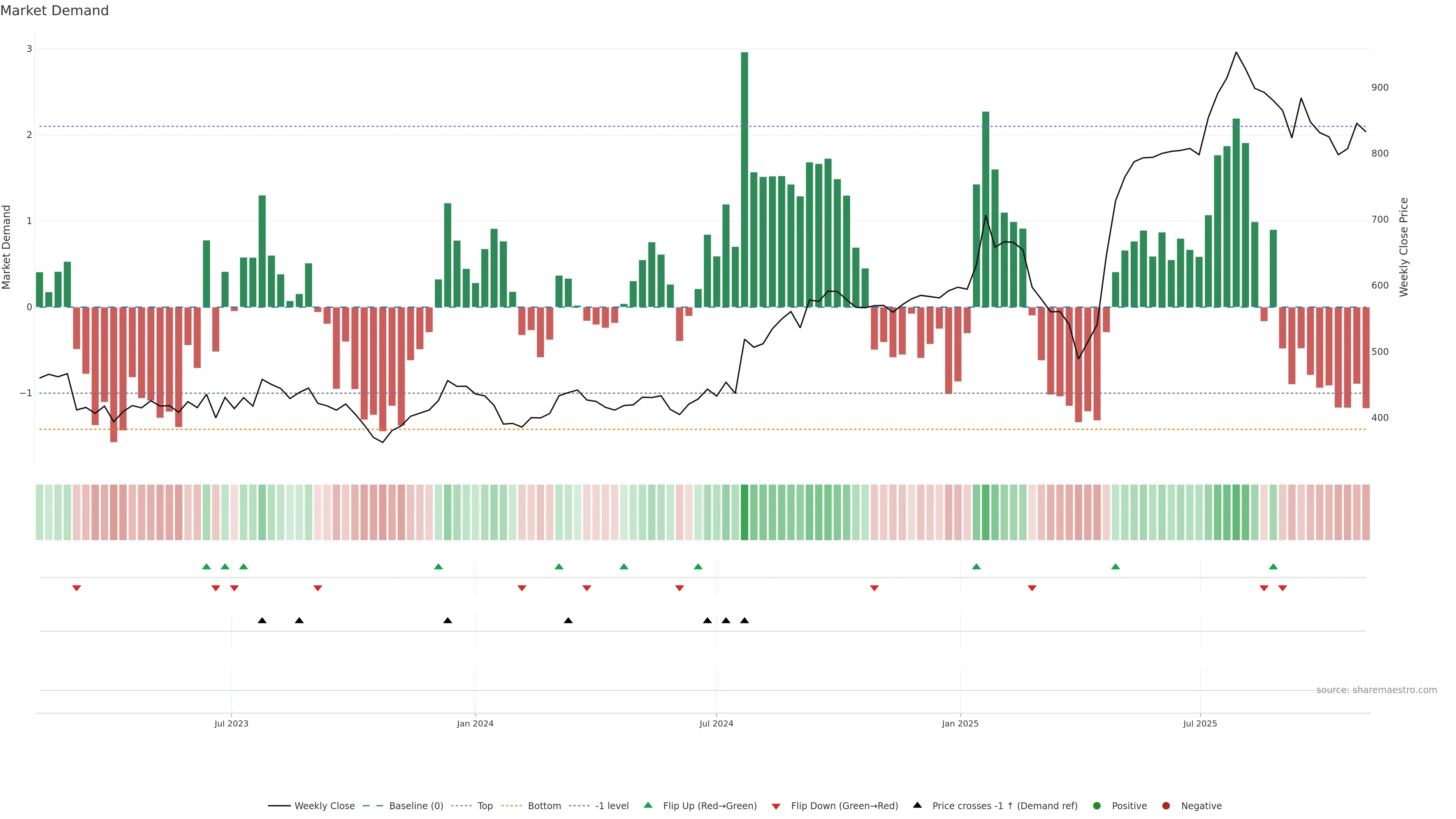Click the Weekly Close Price axis title
The image size is (1456, 819).
coord(1403,247)
